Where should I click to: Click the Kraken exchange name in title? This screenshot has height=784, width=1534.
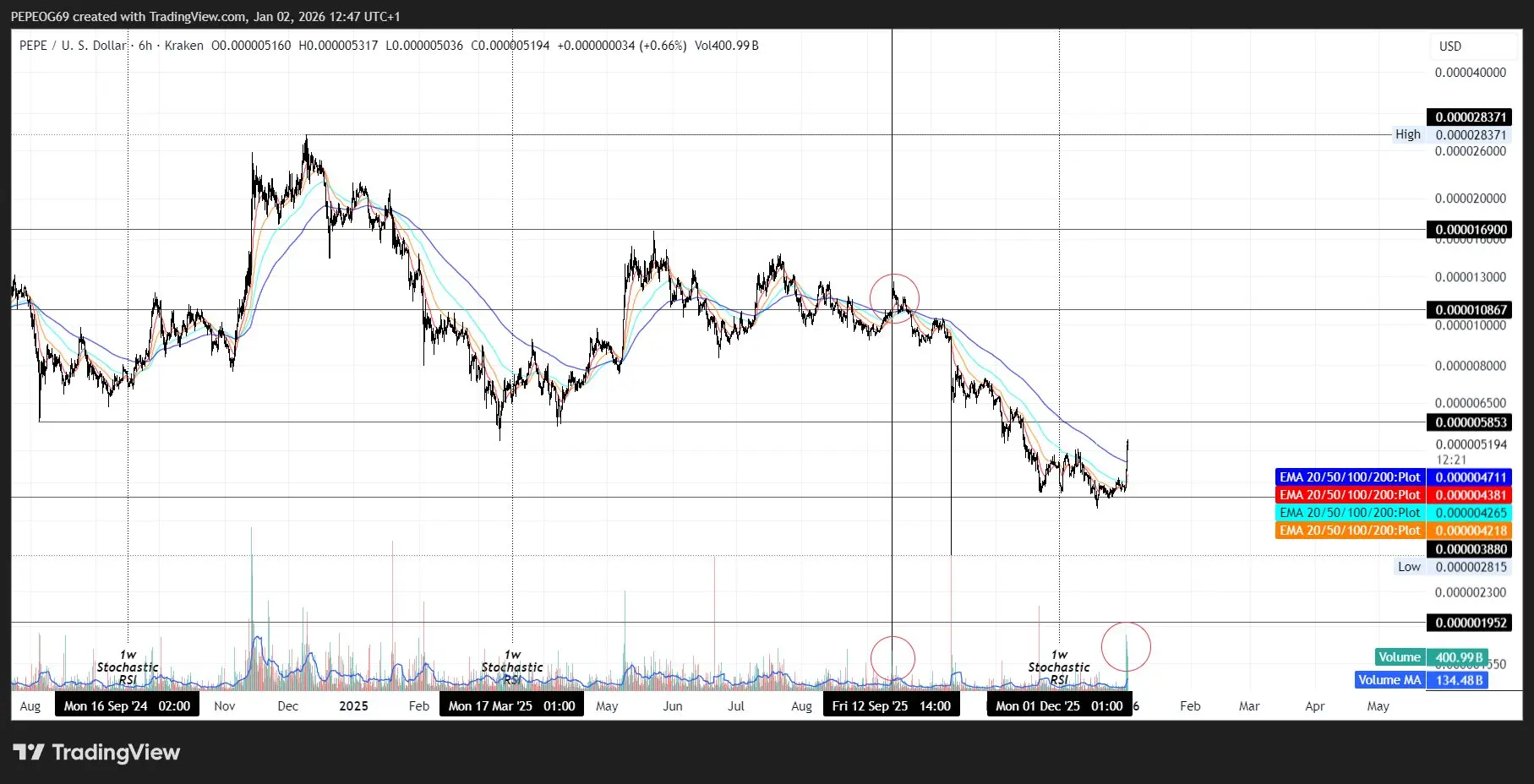[x=184, y=46]
